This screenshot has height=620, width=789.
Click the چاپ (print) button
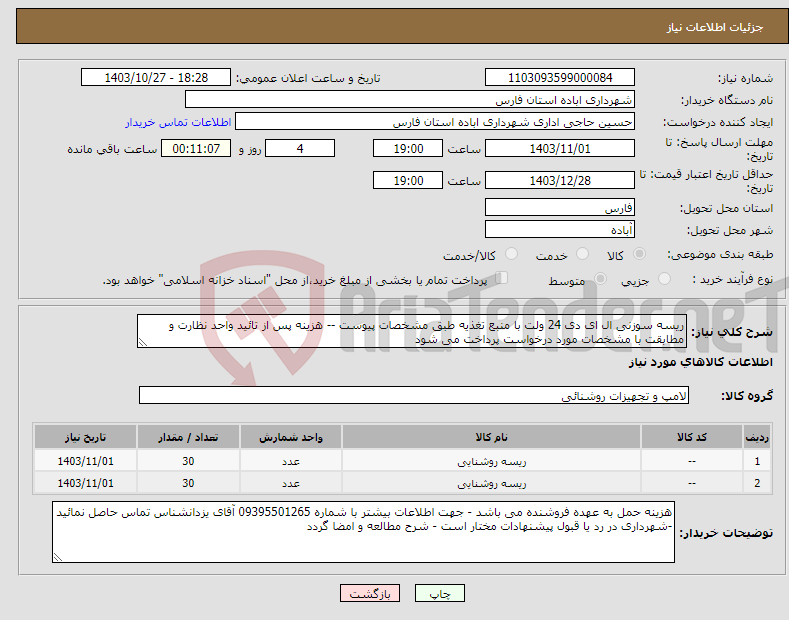point(439,593)
